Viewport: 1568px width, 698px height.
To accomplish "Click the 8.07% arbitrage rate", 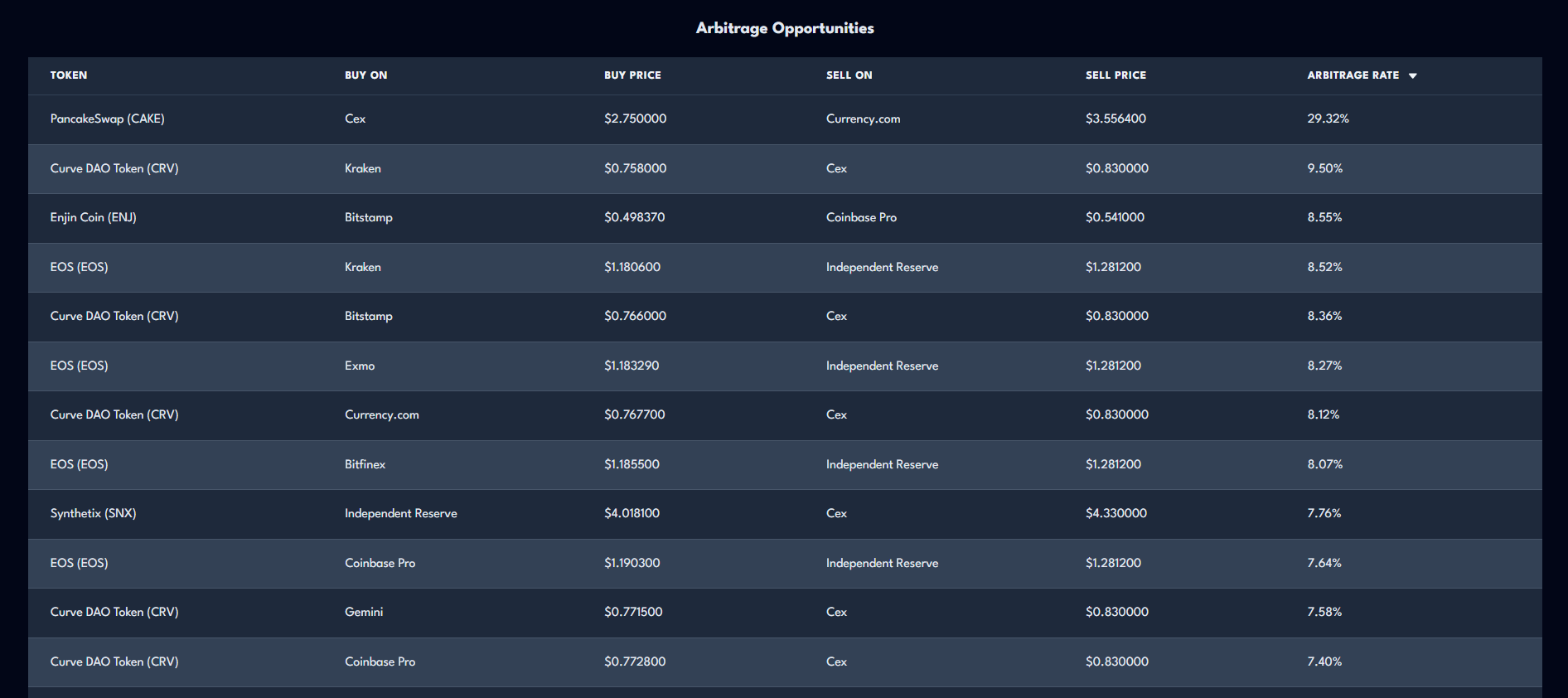I will coord(1325,464).
